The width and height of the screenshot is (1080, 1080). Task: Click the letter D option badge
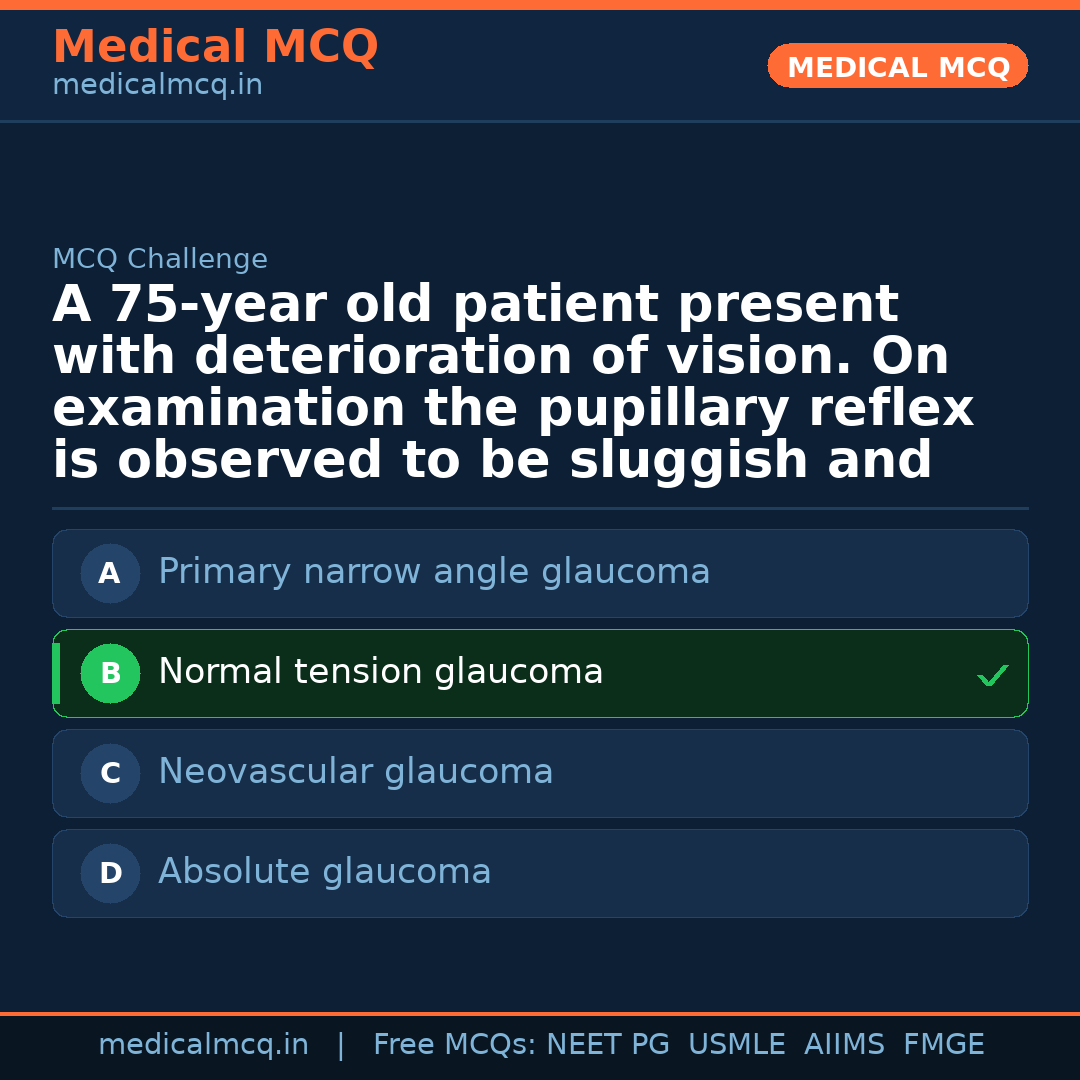point(110,874)
